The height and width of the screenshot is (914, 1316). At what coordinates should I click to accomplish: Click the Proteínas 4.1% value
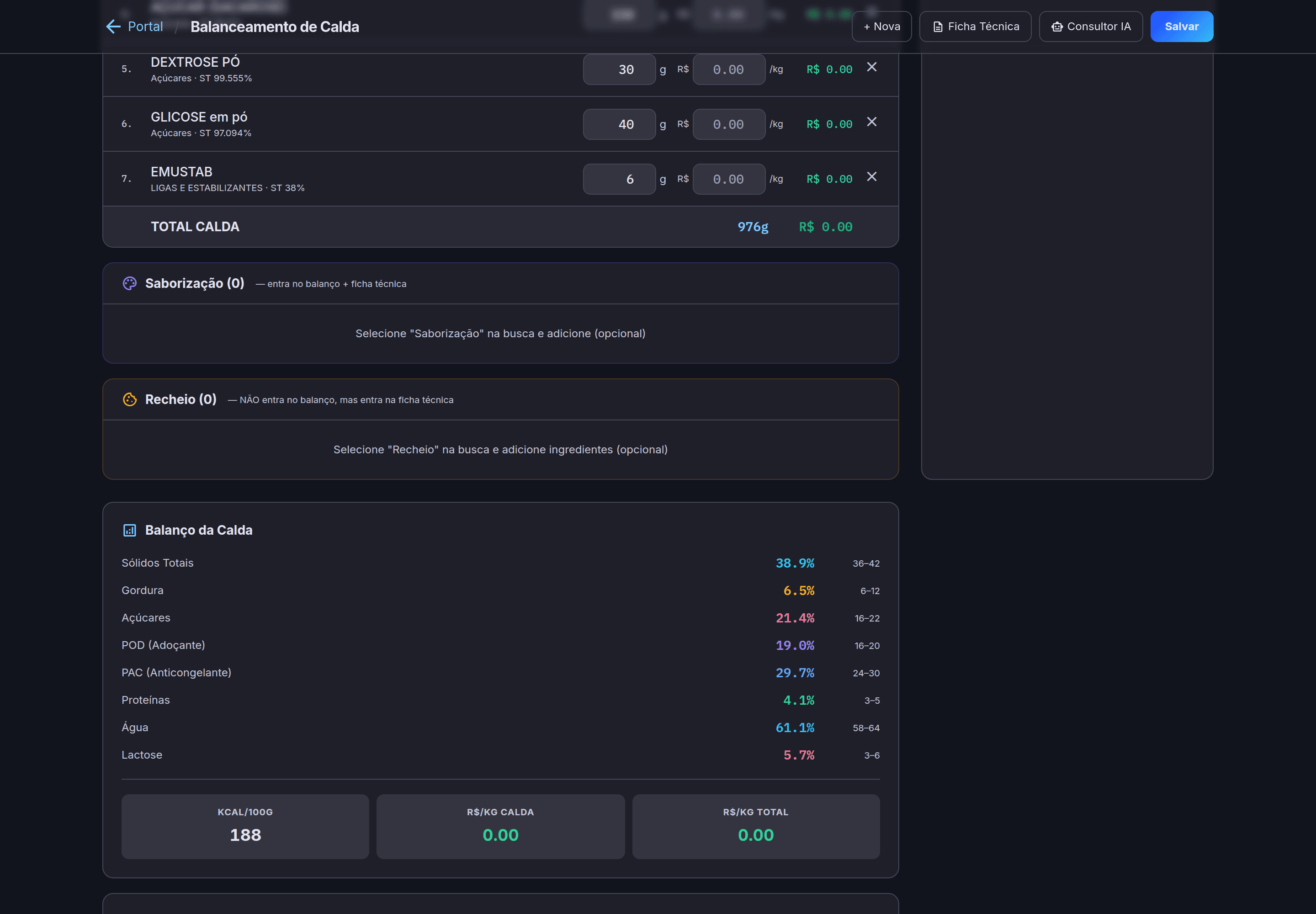[x=798, y=701]
